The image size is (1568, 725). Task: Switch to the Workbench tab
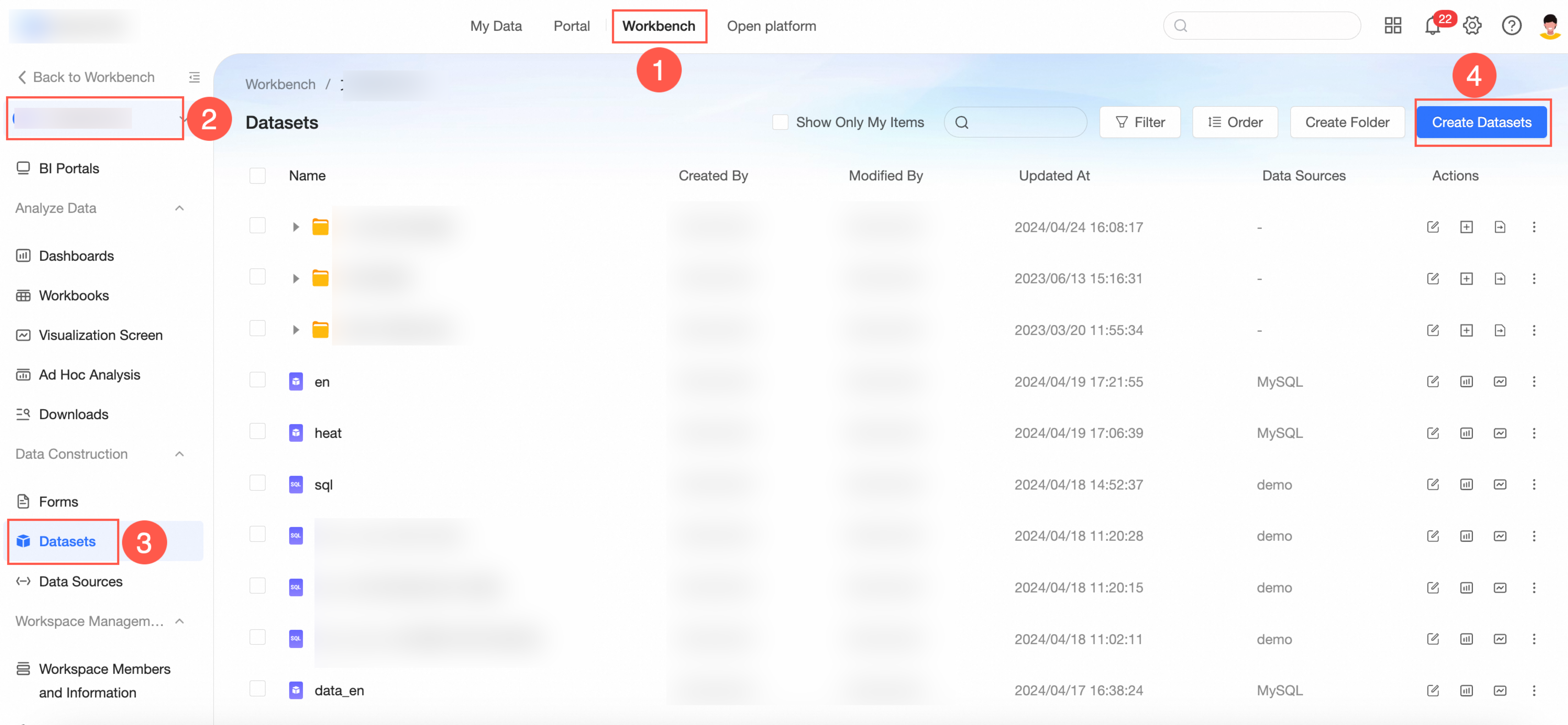point(658,26)
